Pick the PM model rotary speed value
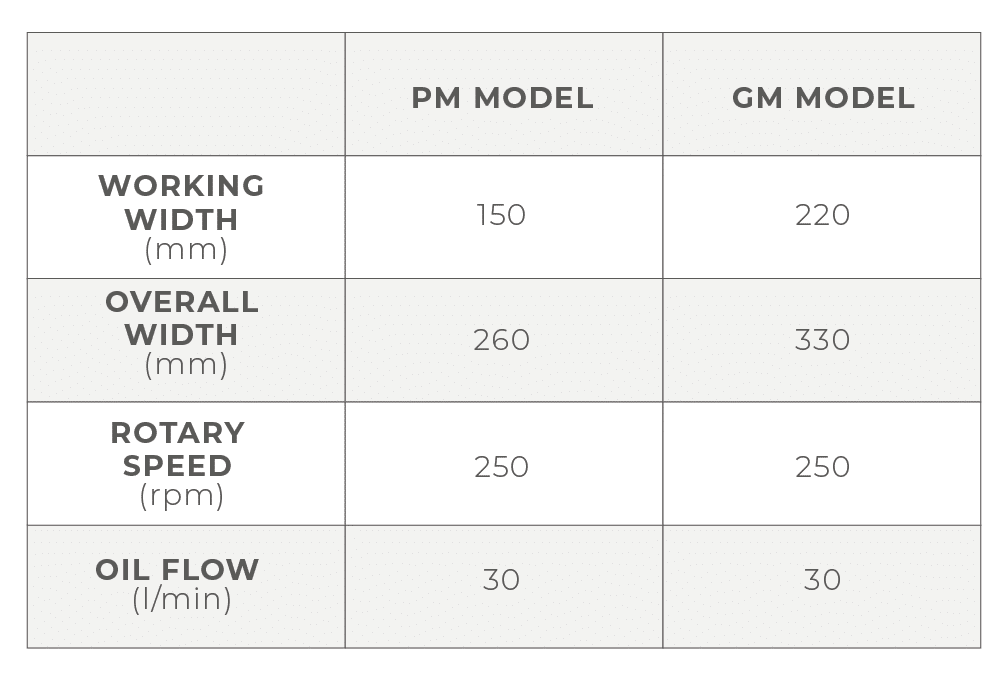The height and width of the screenshot is (698, 1008). coord(501,467)
